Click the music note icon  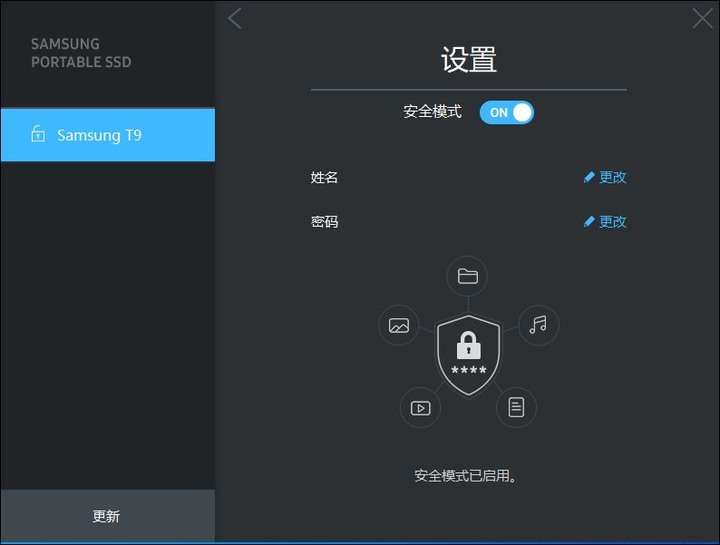tap(538, 325)
